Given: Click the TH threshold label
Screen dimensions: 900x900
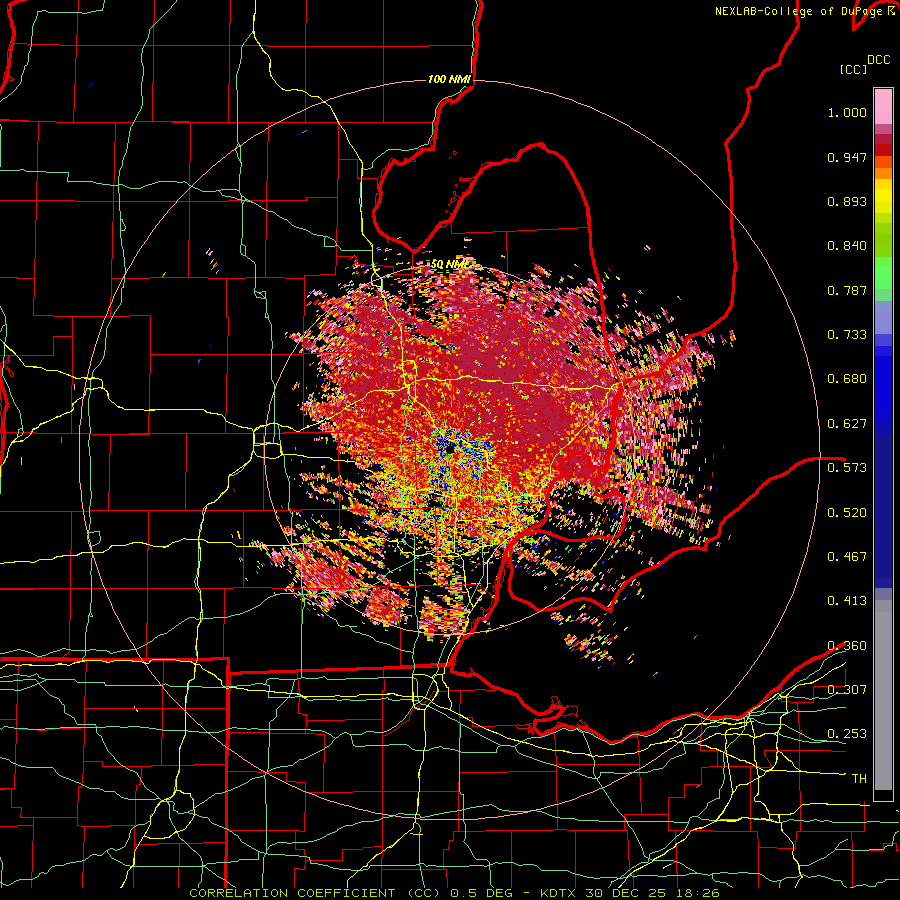Looking at the screenshot, I should (x=859, y=779).
